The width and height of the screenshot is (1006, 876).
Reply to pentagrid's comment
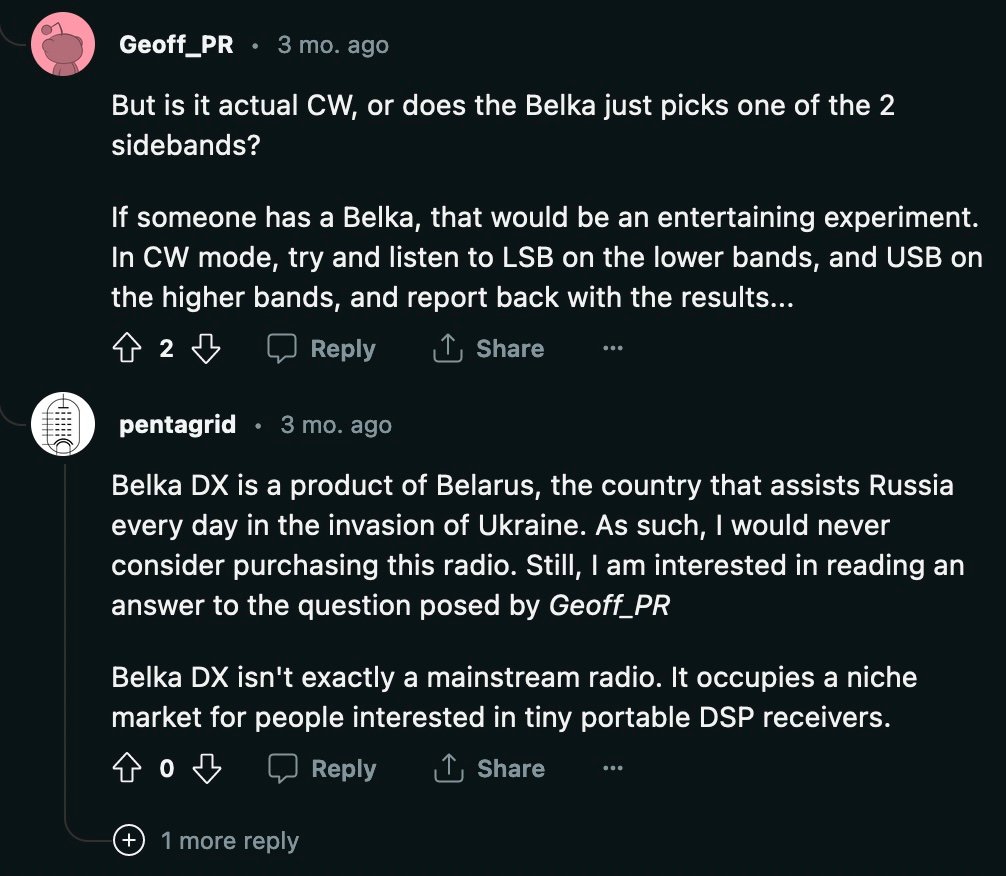pyautogui.click(x=322, y=769)
